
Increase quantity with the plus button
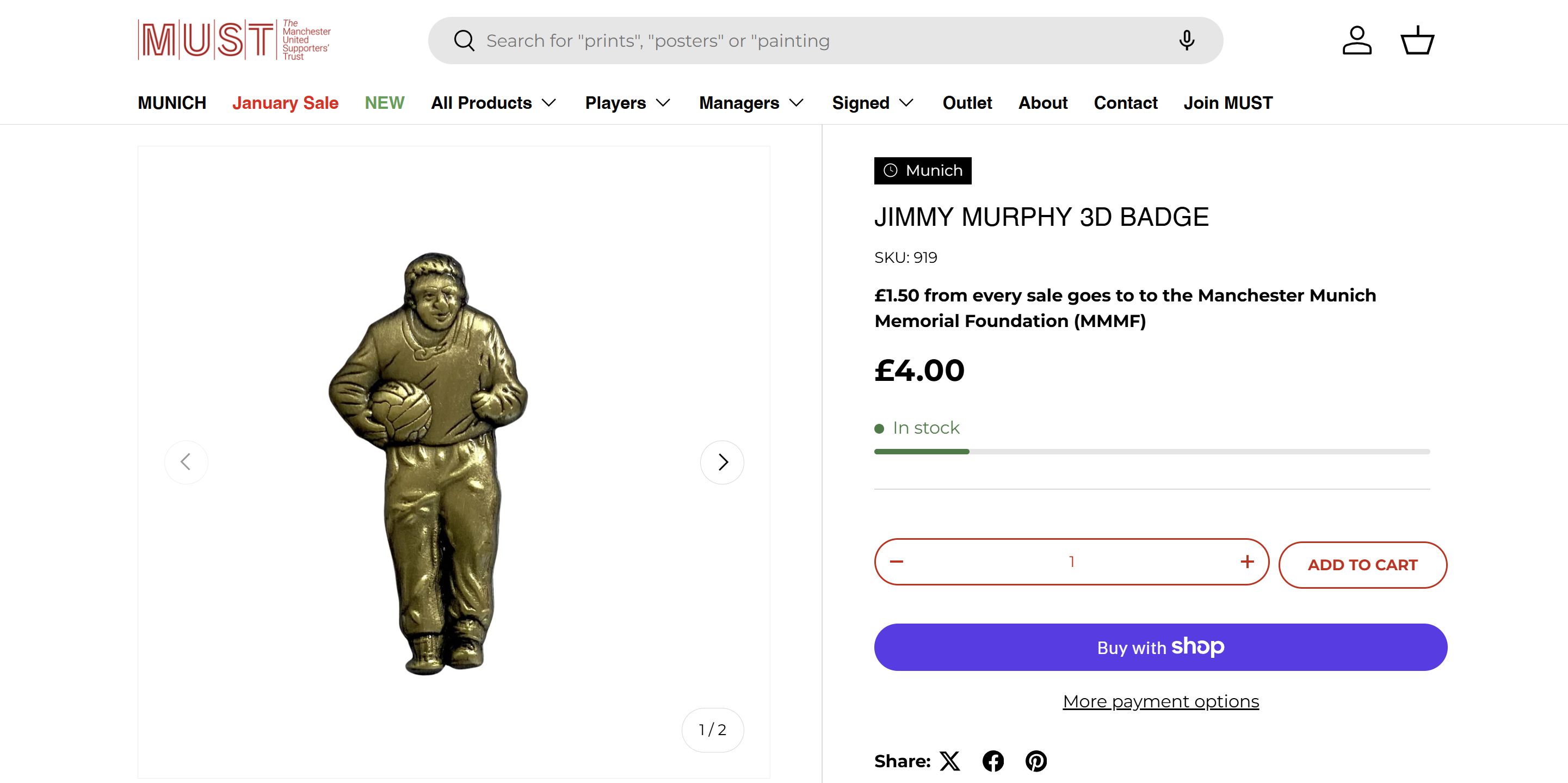(x=1247, y=562)
